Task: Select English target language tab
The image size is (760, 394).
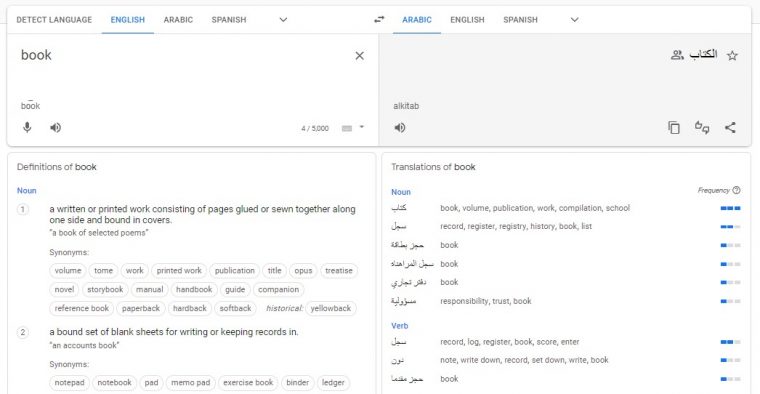Action: 467,20
